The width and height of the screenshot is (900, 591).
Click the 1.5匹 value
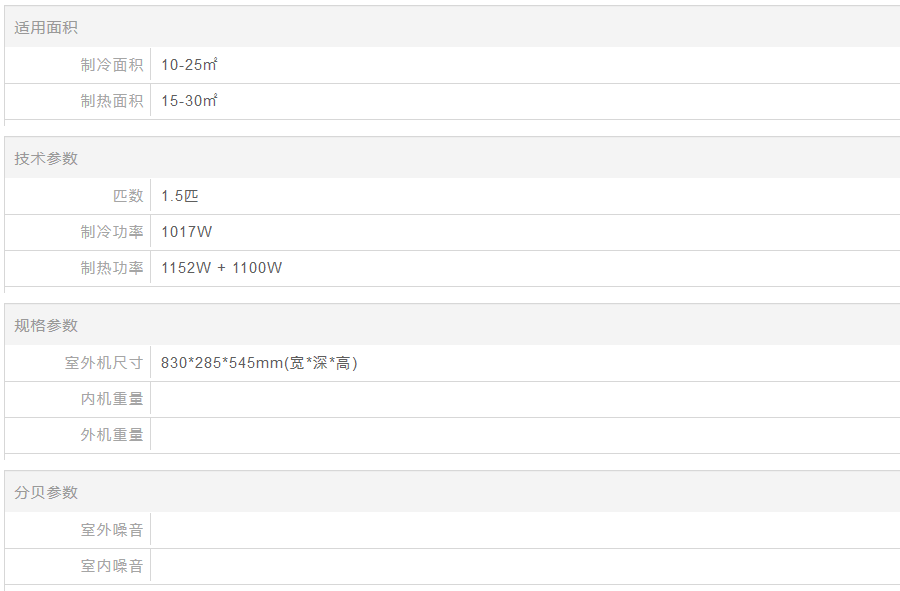180,196
